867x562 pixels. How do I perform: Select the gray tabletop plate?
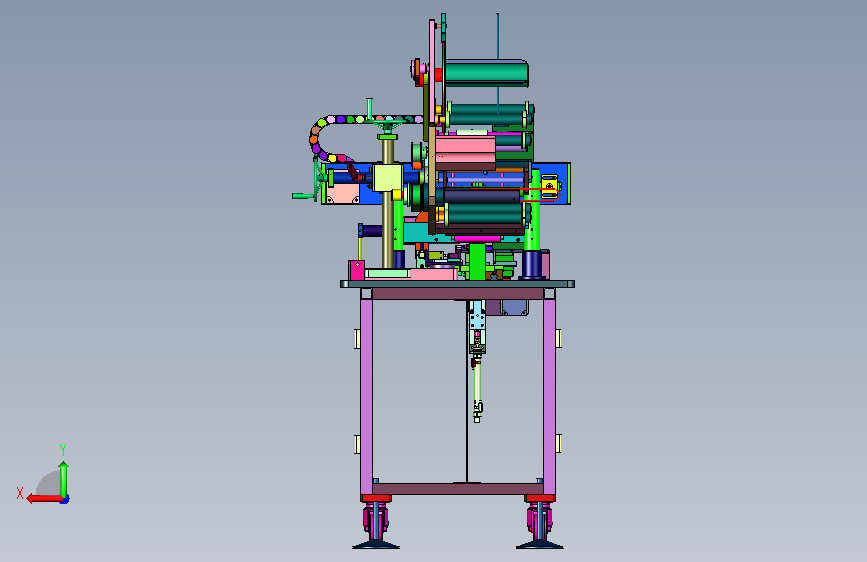tap(457, 284)
